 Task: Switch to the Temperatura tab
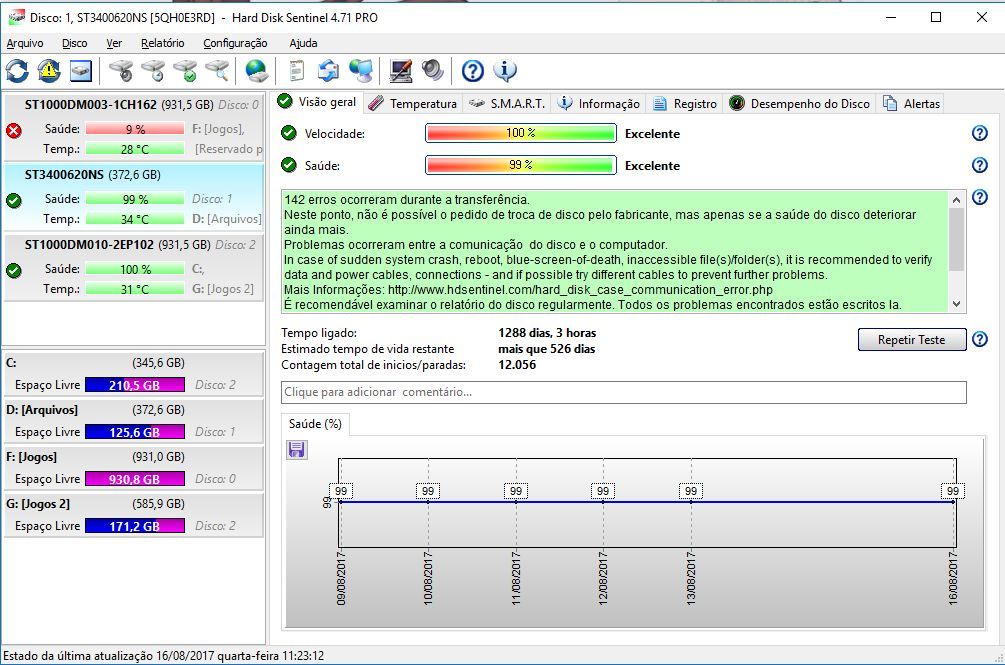pyautogui.click(x=413, y=104)
